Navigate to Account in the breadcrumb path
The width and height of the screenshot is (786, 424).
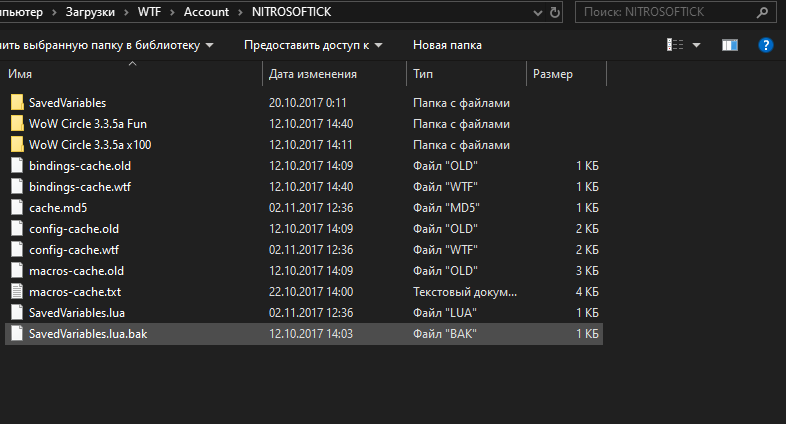[205, 12]
